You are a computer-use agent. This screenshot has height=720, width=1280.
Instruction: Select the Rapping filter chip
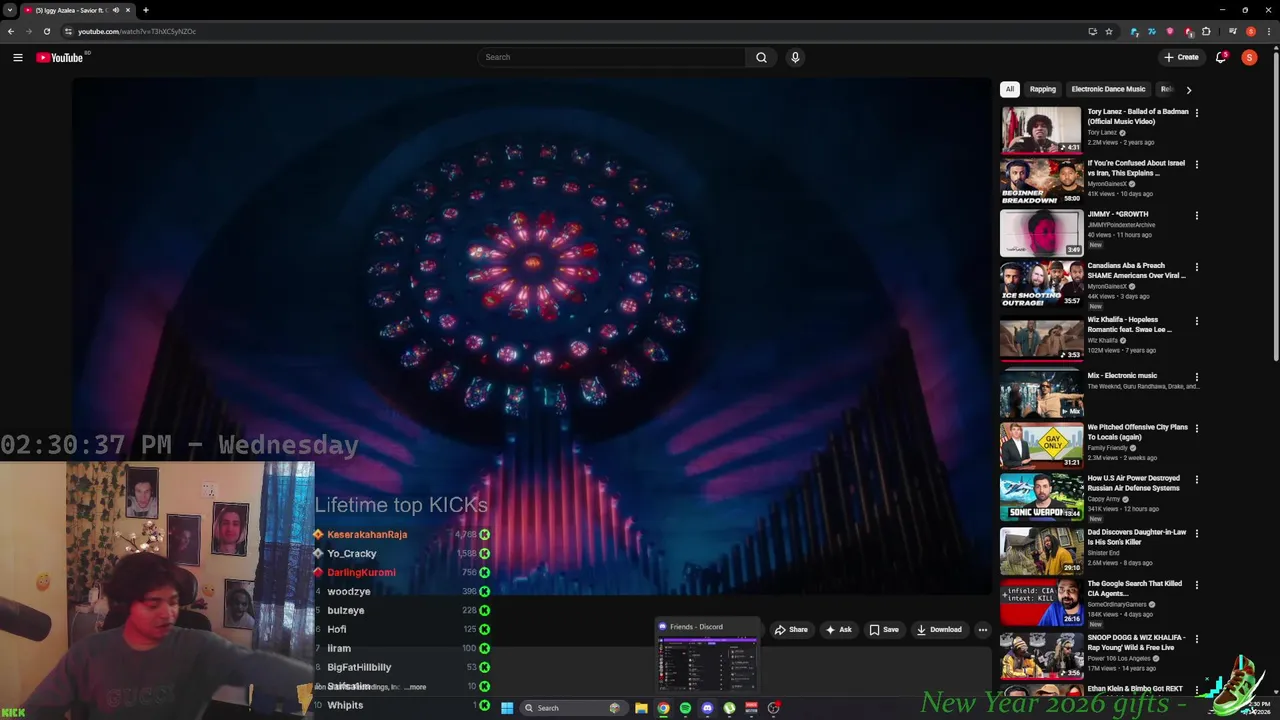click(x=1043, y=89)
